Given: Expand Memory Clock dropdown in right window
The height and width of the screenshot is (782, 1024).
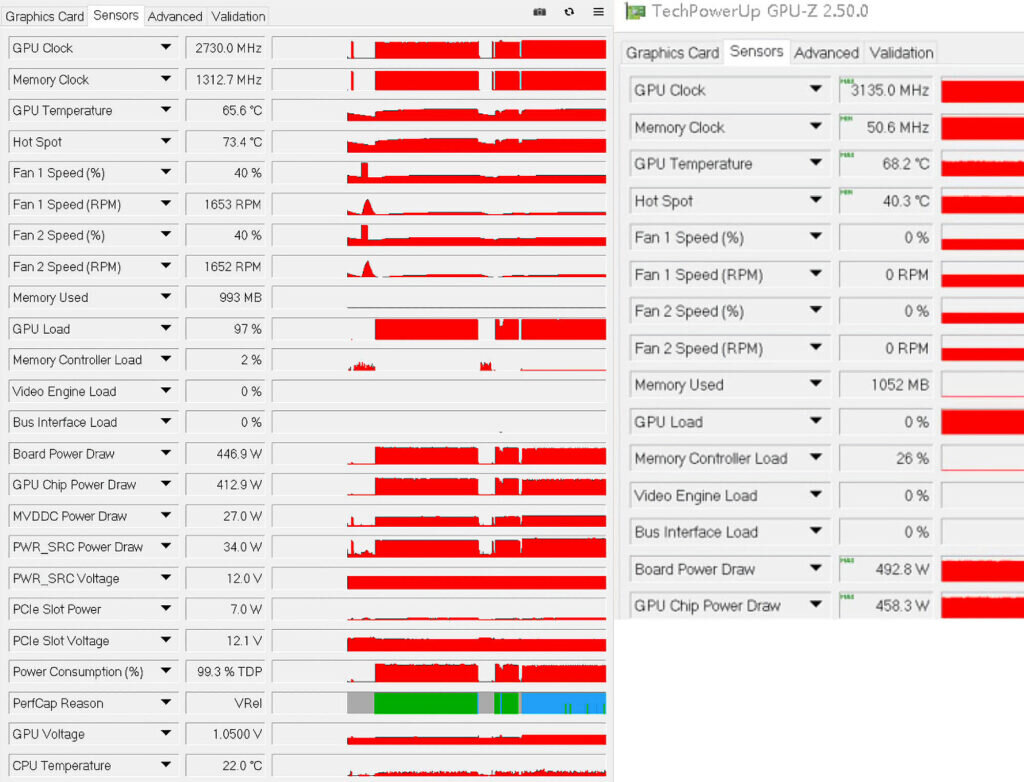Looking at the screenshot, I should (816, 126).
